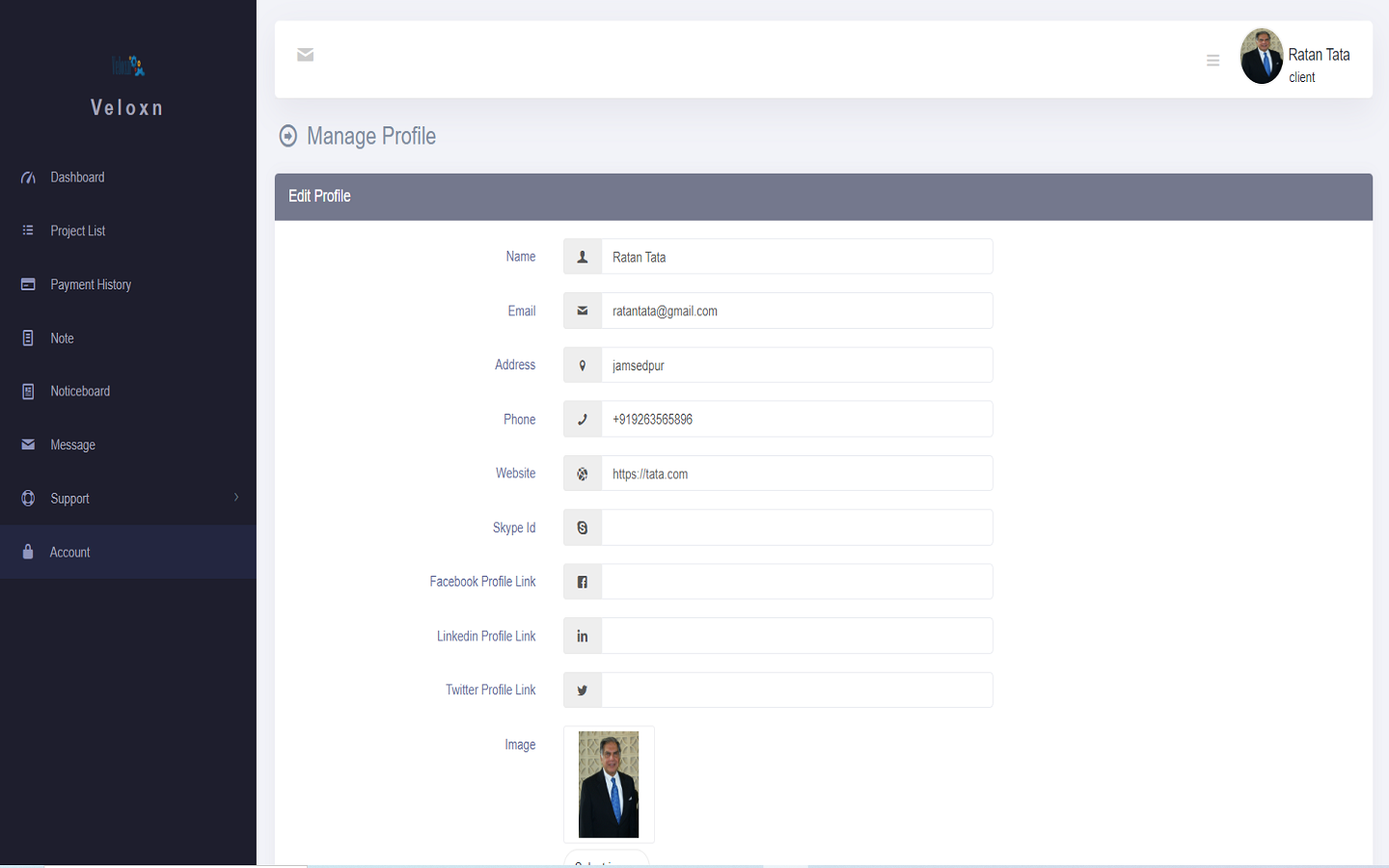Open the Ratan Tata profile avatar menu
This screenshot has height=868, width=1389.
pyautogui.click(x=1262, y=56)
